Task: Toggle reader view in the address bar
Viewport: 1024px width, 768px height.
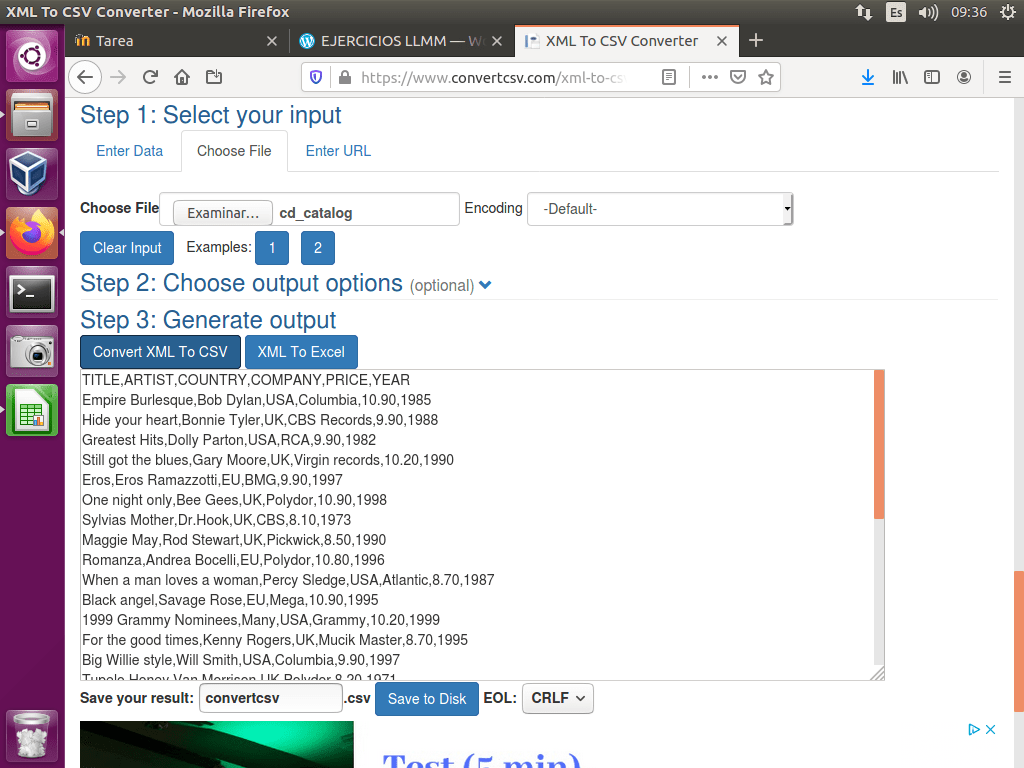Action: click(669, 77)
